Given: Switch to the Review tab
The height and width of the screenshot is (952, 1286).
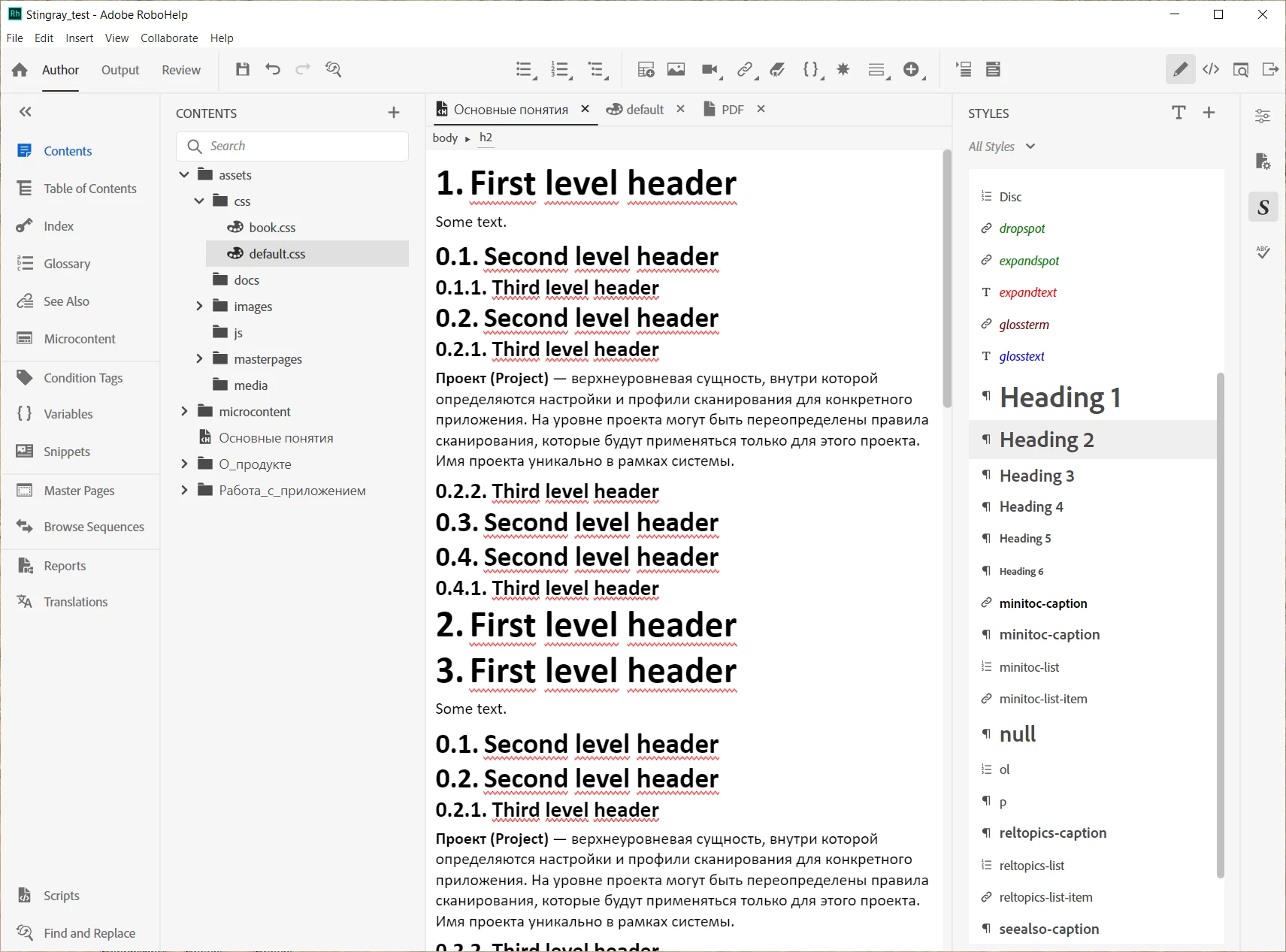Looking at the screenshot, I should coord(181,70).
